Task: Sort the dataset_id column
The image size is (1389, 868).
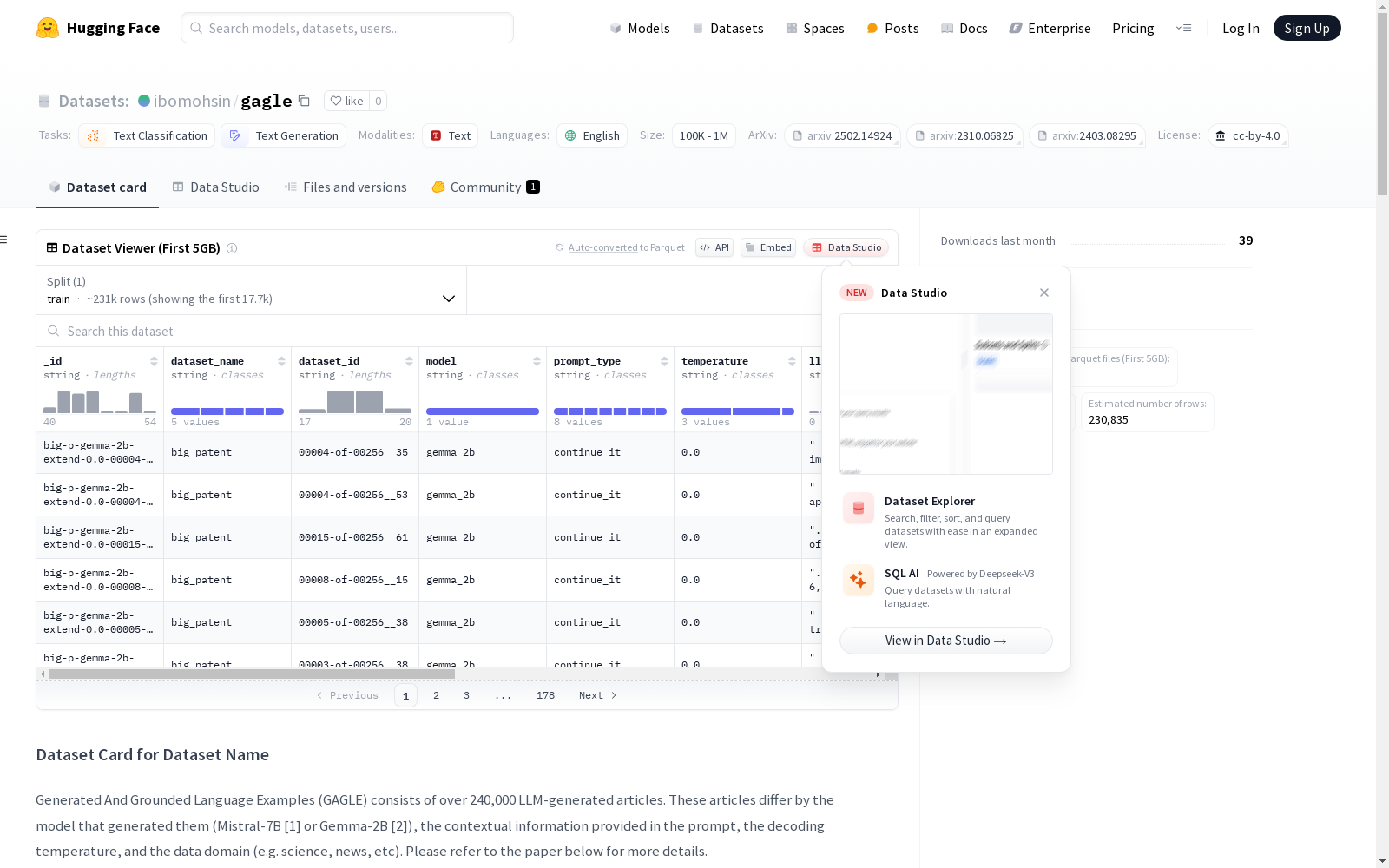Action: [409, 361]
